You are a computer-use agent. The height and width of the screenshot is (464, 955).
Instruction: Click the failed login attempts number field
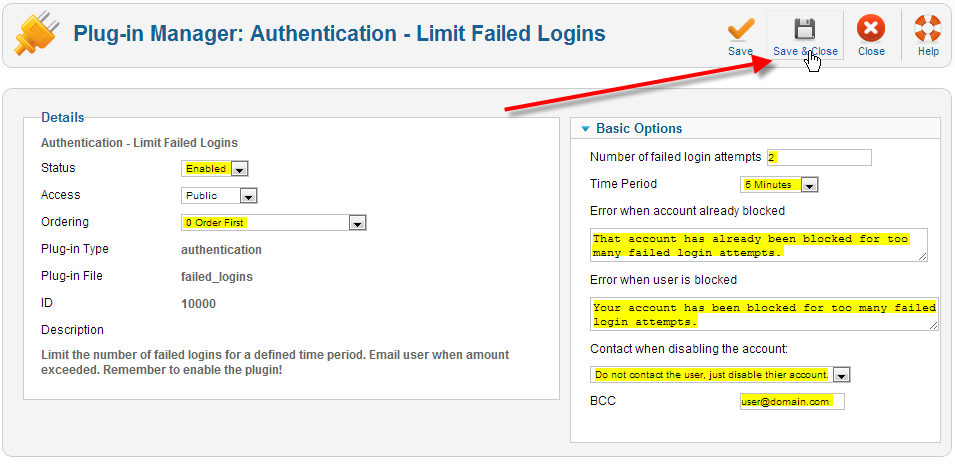coord(819,157)
